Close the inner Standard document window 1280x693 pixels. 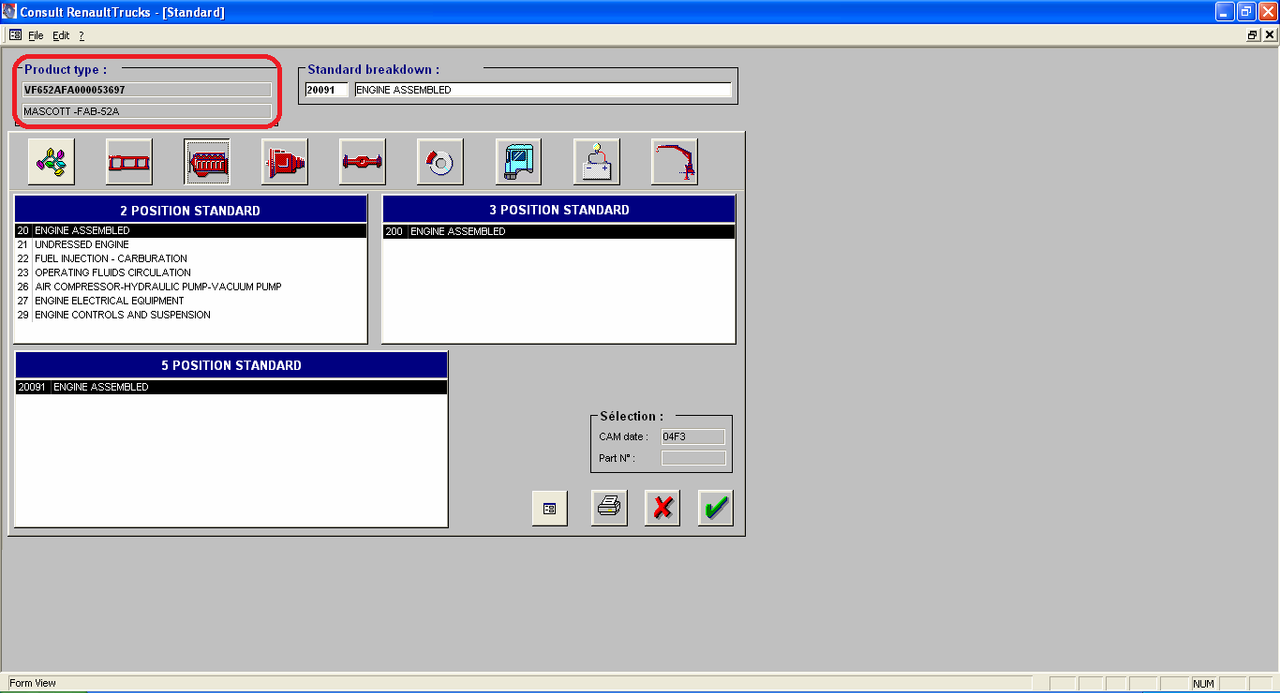click(1269, 35)
